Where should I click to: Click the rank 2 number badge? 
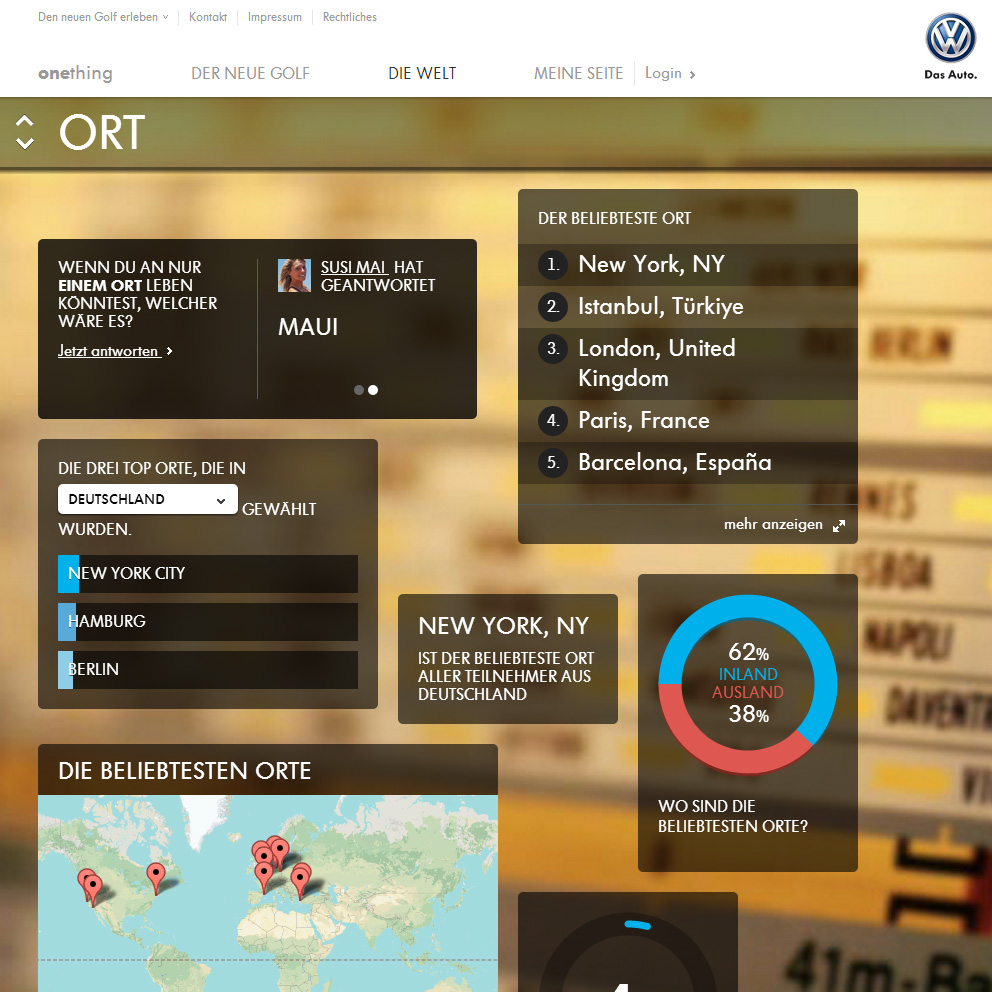coord(553,307)
